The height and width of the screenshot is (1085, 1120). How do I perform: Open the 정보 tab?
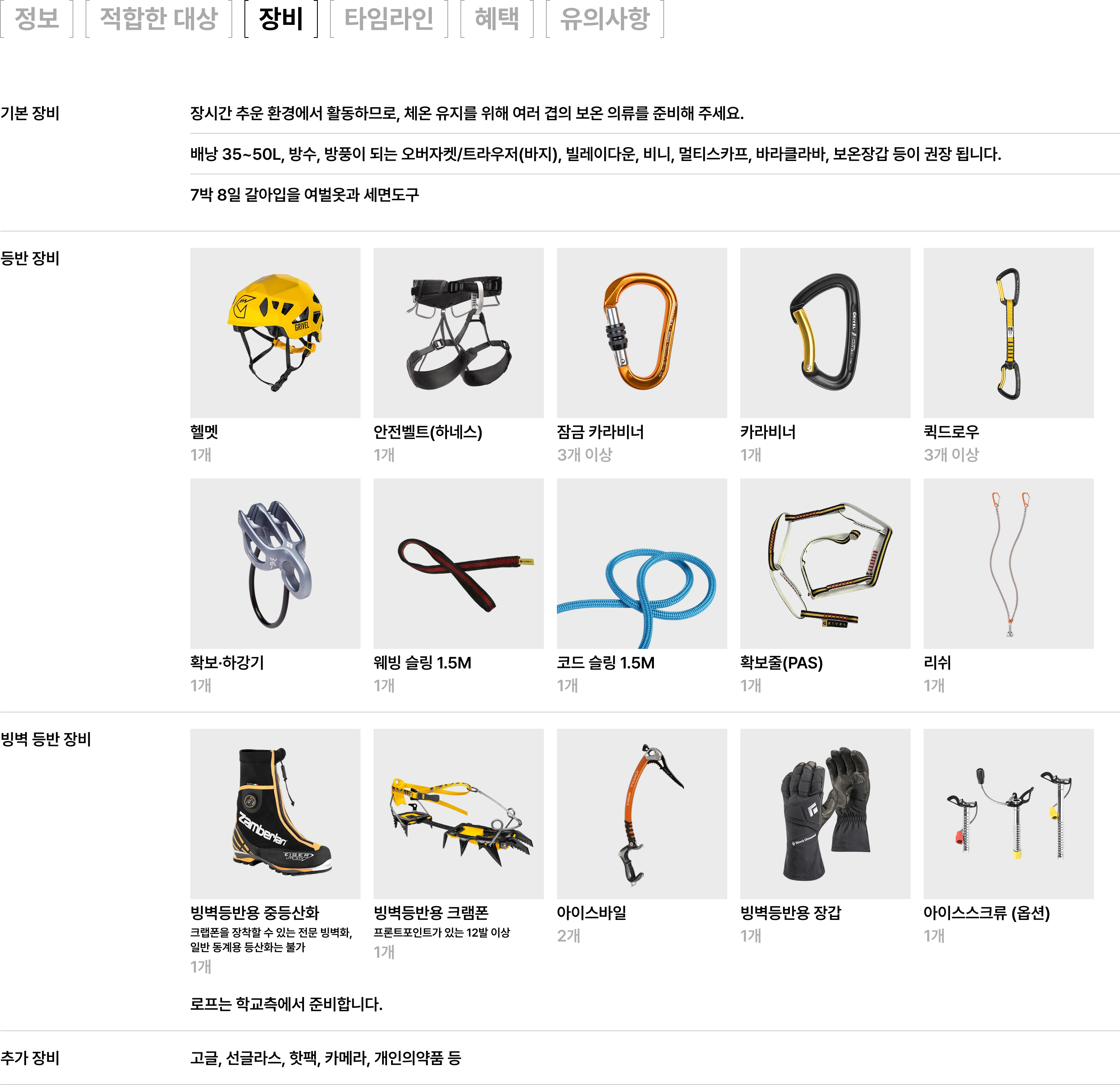coord(37,19)
